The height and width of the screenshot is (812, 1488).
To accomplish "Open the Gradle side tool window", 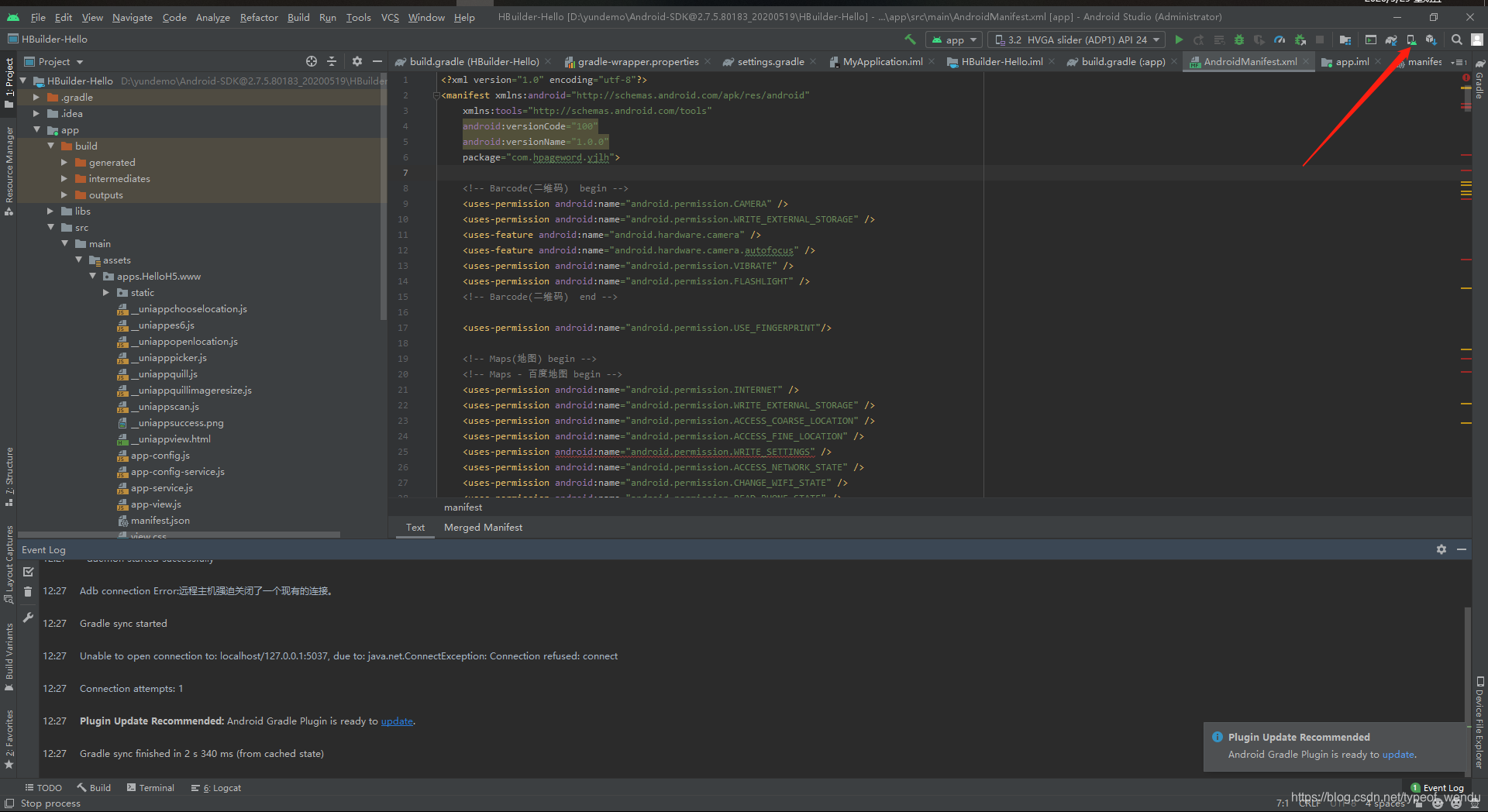I will click(1479, 79).
